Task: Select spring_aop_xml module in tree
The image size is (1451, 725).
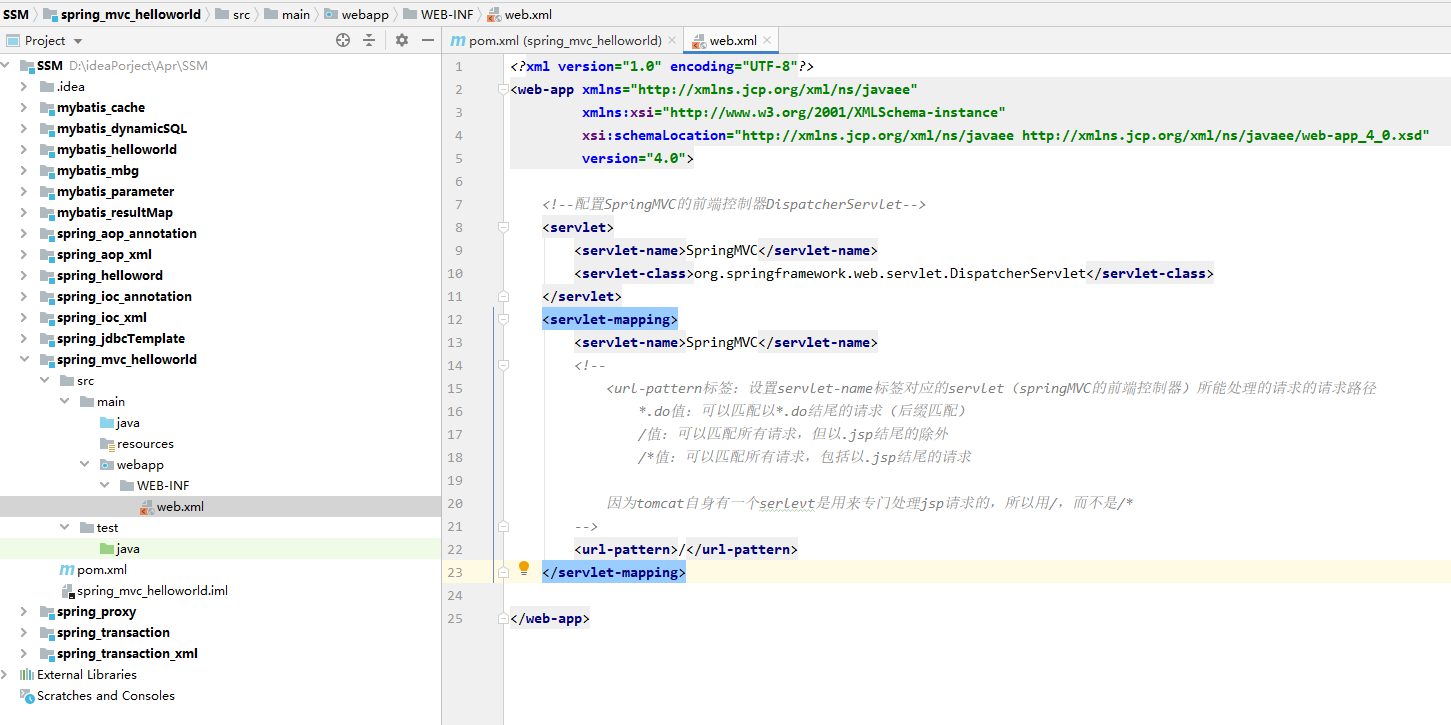Action: (104, 255)
